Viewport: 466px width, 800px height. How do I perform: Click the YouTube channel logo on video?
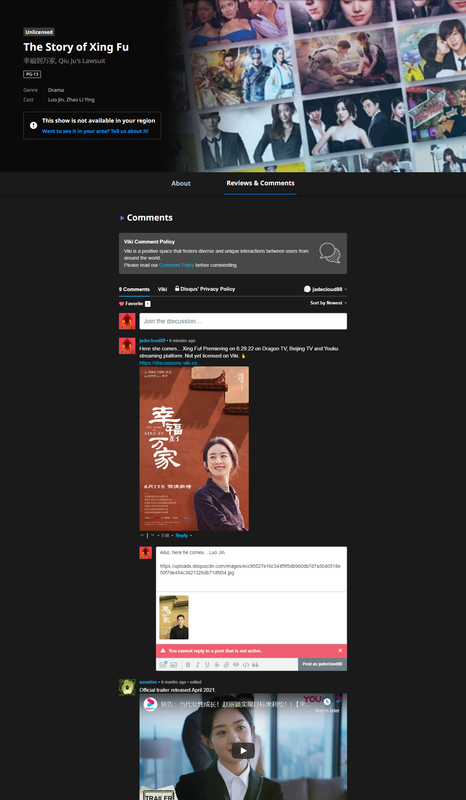pyautogui.click(x=150, y=705)
